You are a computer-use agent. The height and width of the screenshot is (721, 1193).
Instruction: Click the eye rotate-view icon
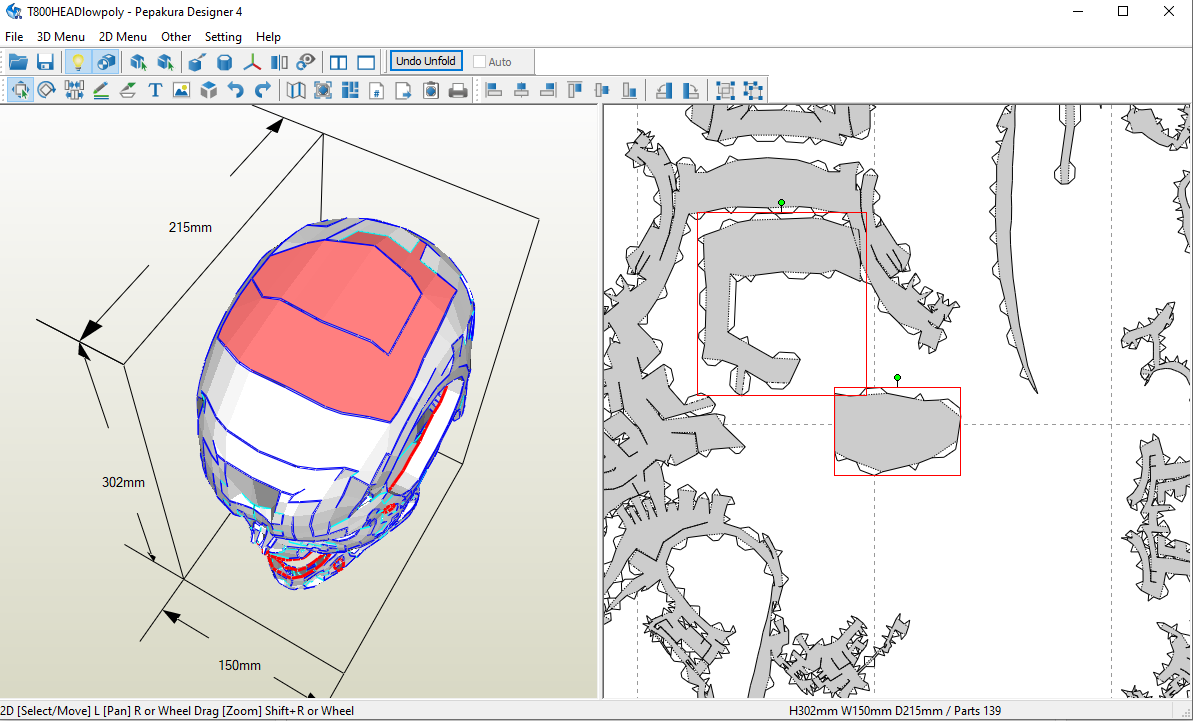[x=306, y=62]
